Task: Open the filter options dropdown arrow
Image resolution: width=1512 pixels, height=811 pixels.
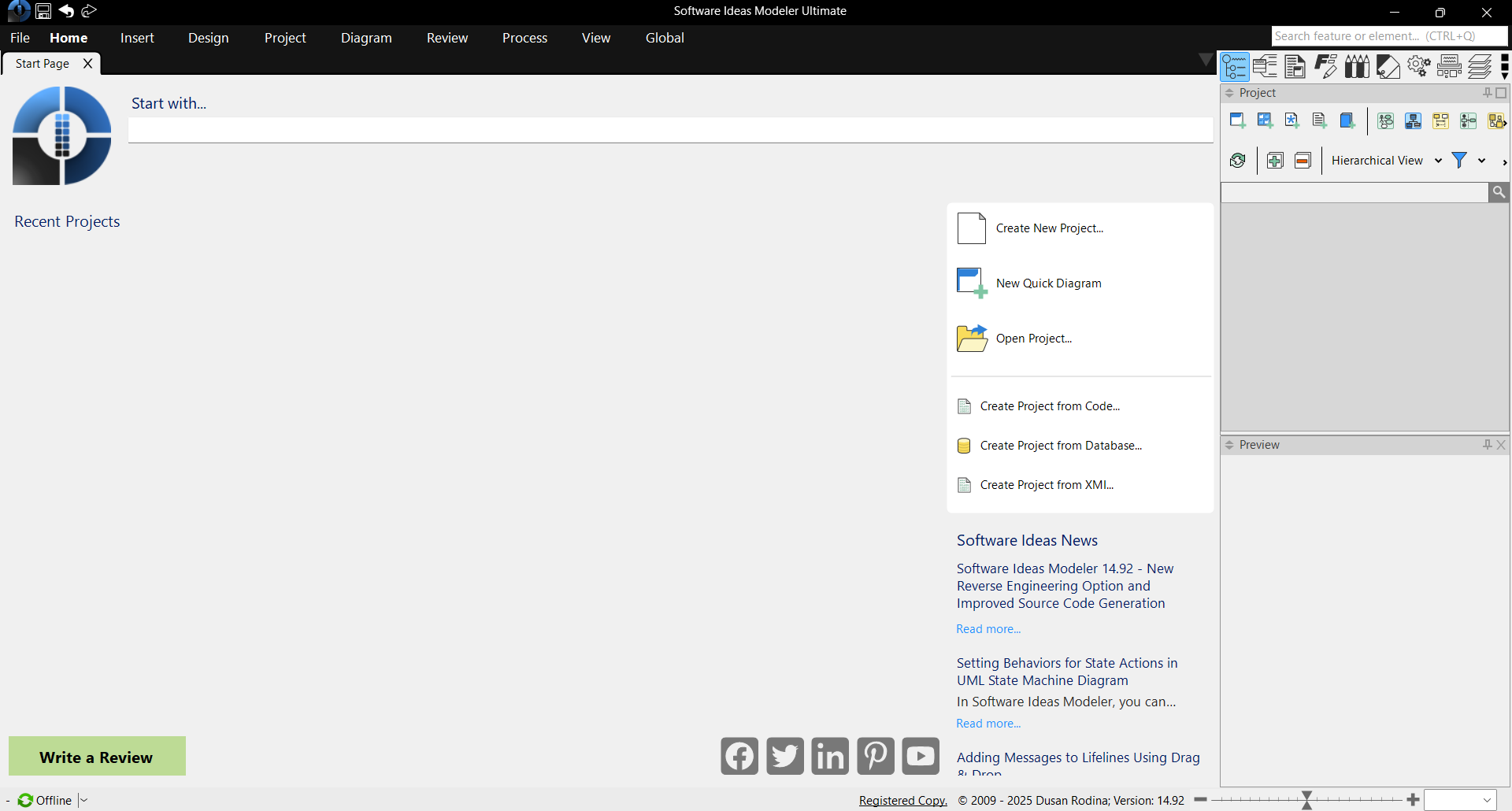Action: tap(1481, 161)
